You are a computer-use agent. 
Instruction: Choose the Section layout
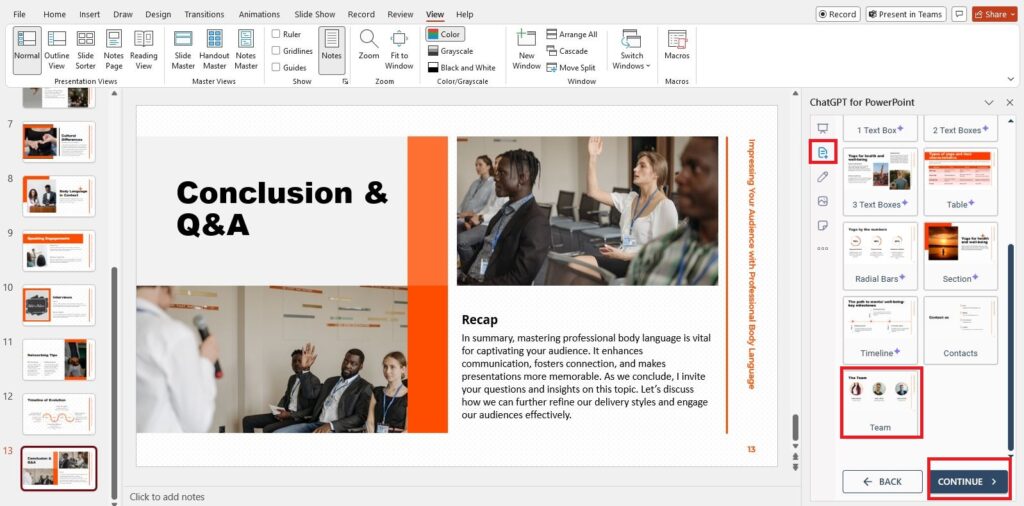960,256
